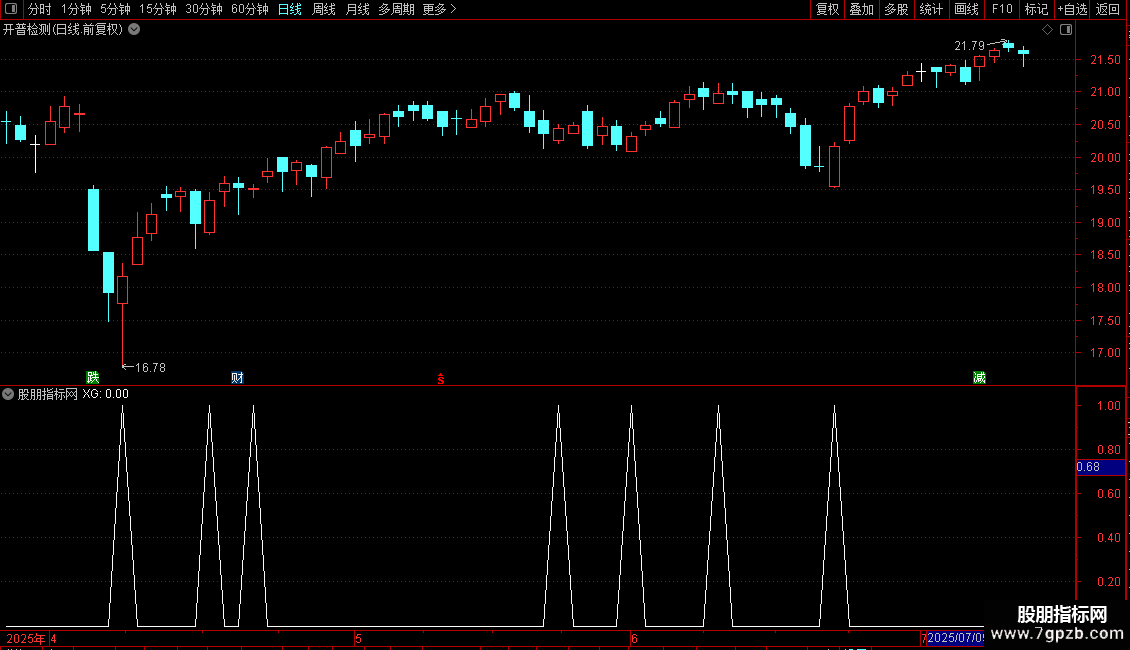Open the 多周期 multi-period view

coord(396,9)
